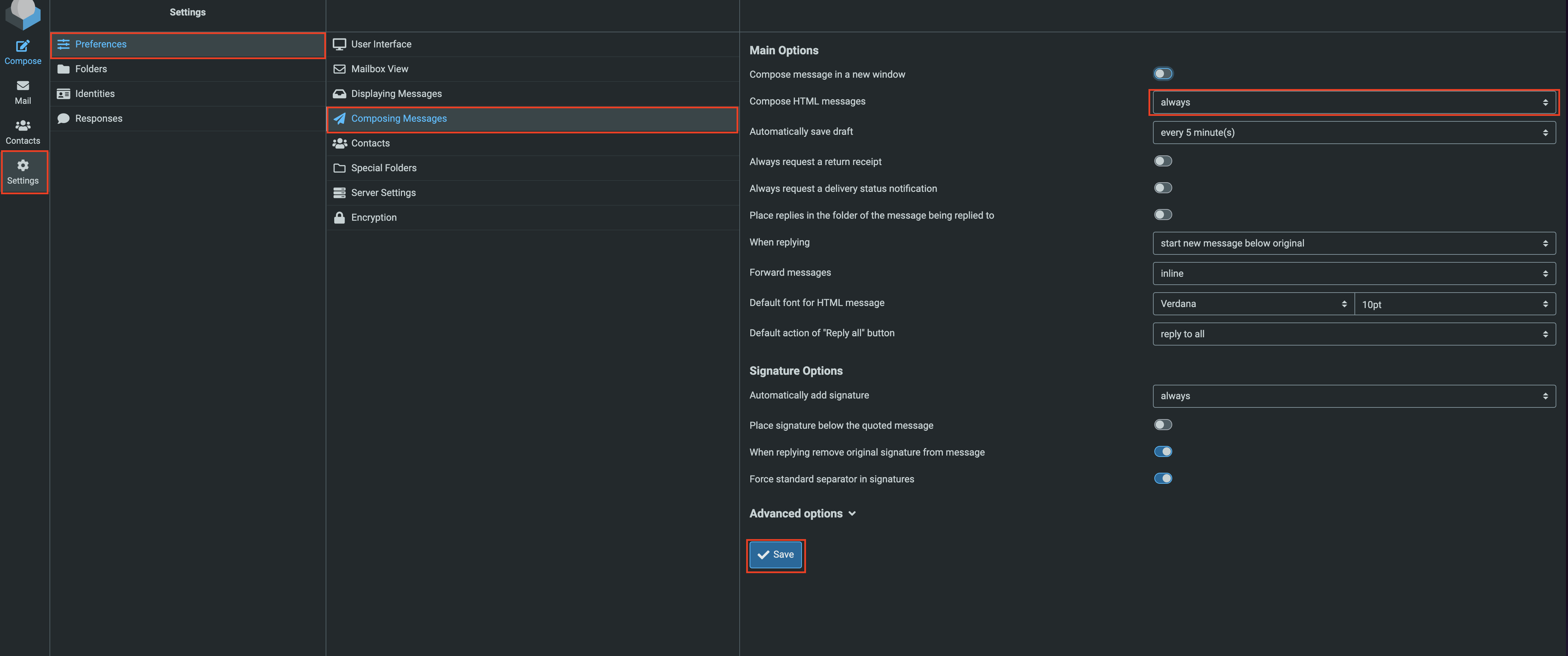The image size is (1568, 656).
Task: Click the 'Automatically save draft' label
Action: click(x=801, y=132)
